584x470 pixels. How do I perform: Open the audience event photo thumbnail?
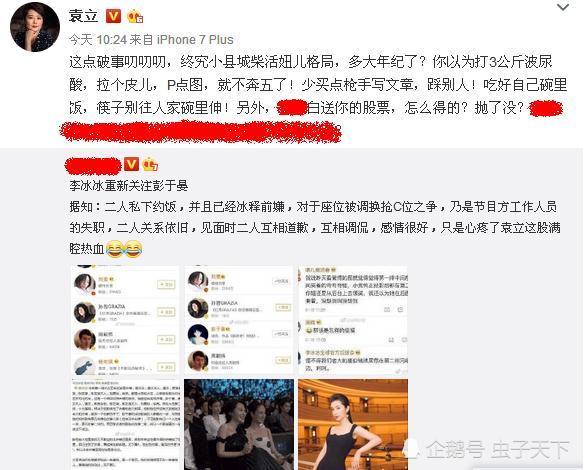239,424
